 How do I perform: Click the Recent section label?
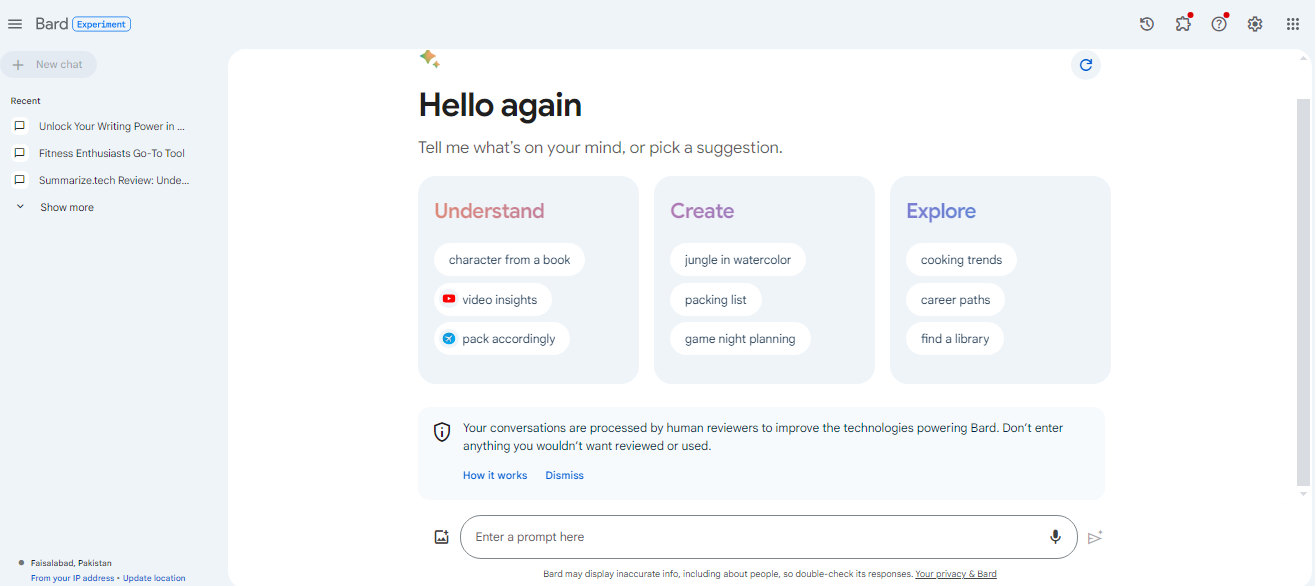[x=26, y=101]
